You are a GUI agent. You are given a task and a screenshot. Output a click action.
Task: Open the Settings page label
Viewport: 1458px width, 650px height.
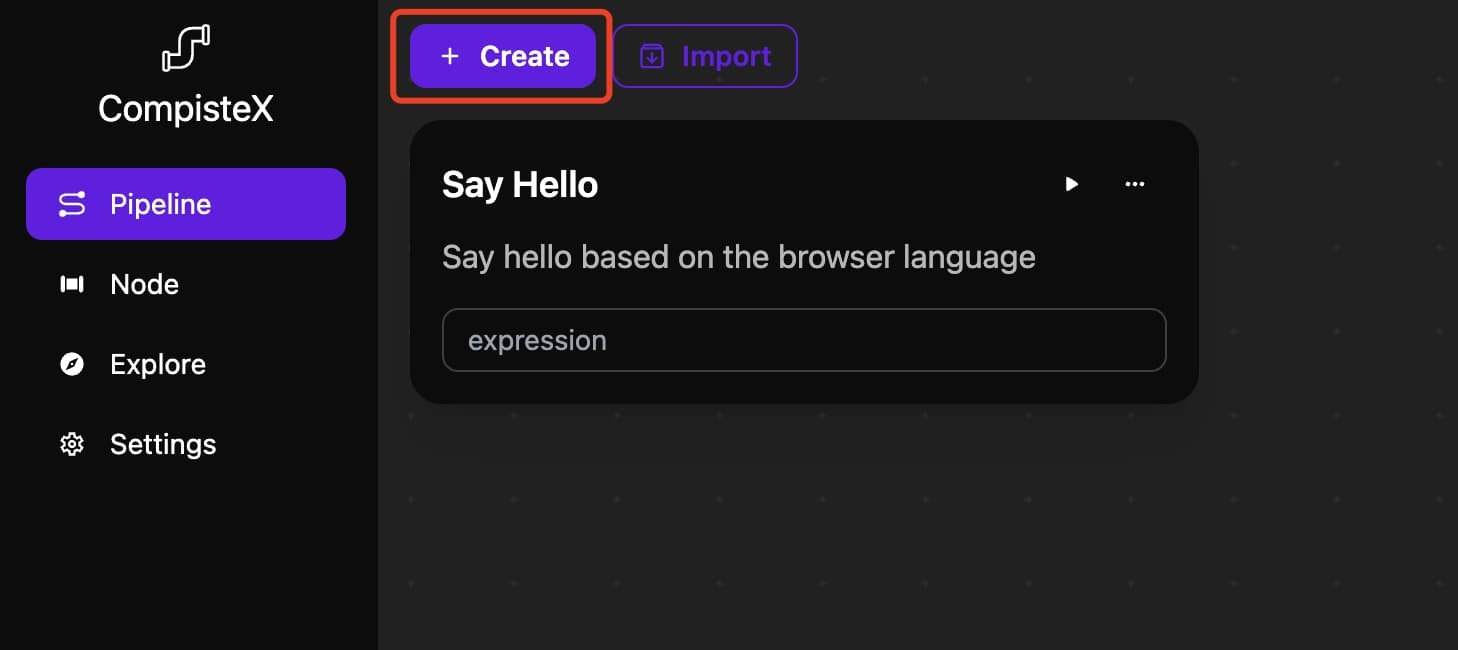(163, 444)
